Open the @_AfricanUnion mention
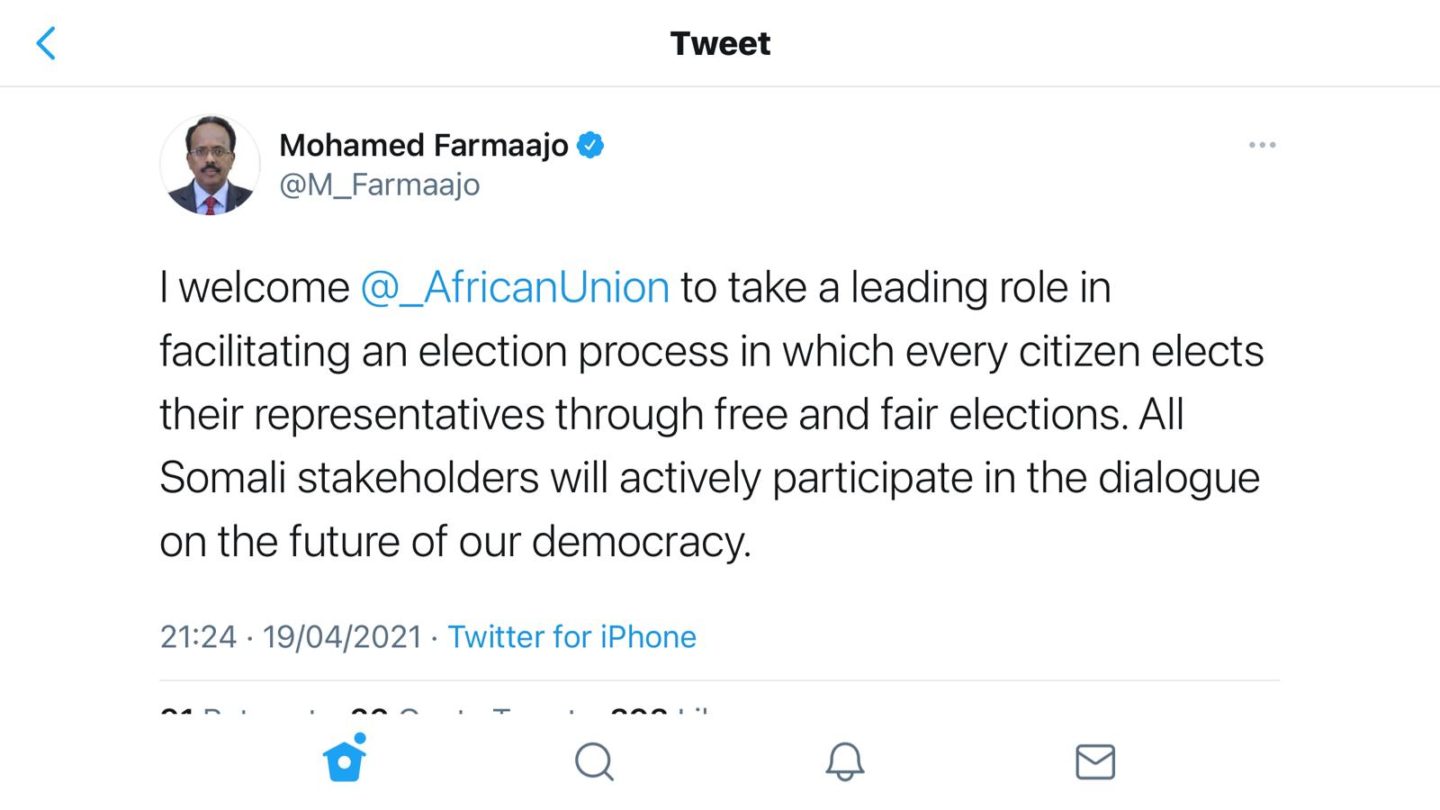 (515, 288)
